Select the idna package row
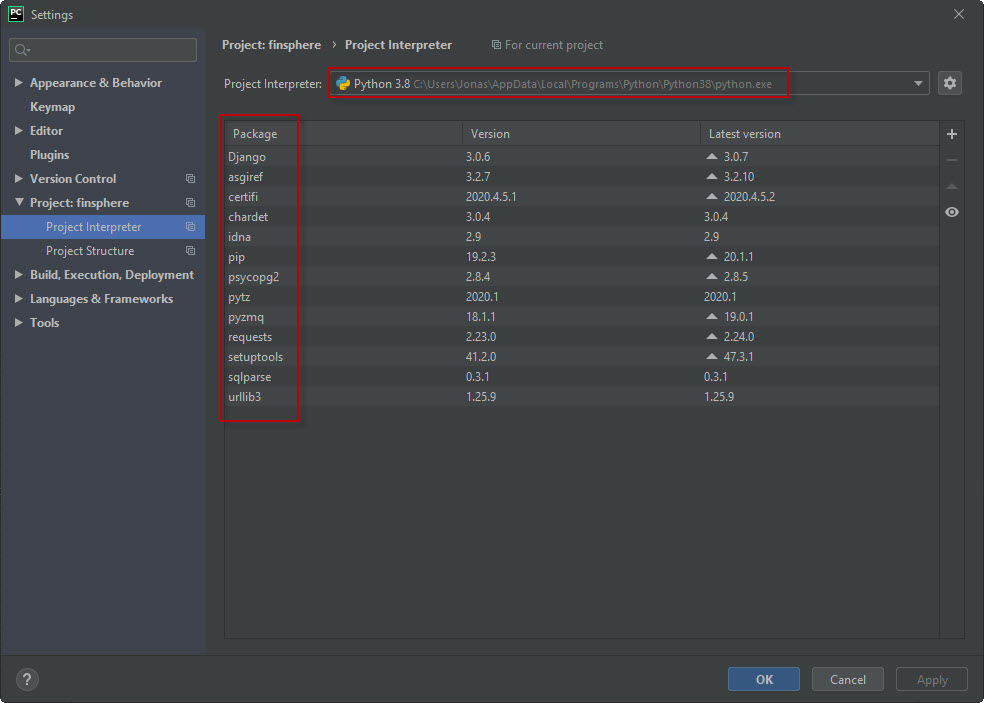This screenshot has height=703, width=984. pos(582,237)
